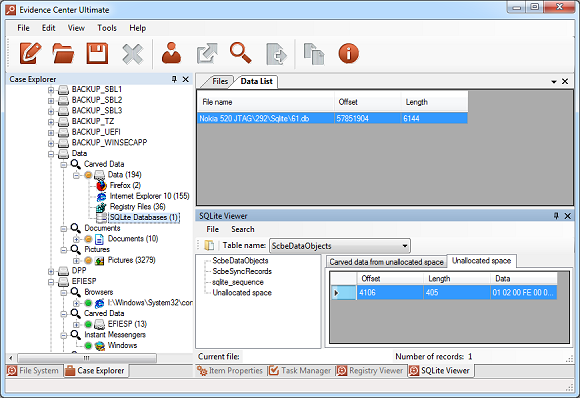Viewport: 580px width, 398px height.
Task: Click the export arrow toolbar icon
Action: pos(207,53)
